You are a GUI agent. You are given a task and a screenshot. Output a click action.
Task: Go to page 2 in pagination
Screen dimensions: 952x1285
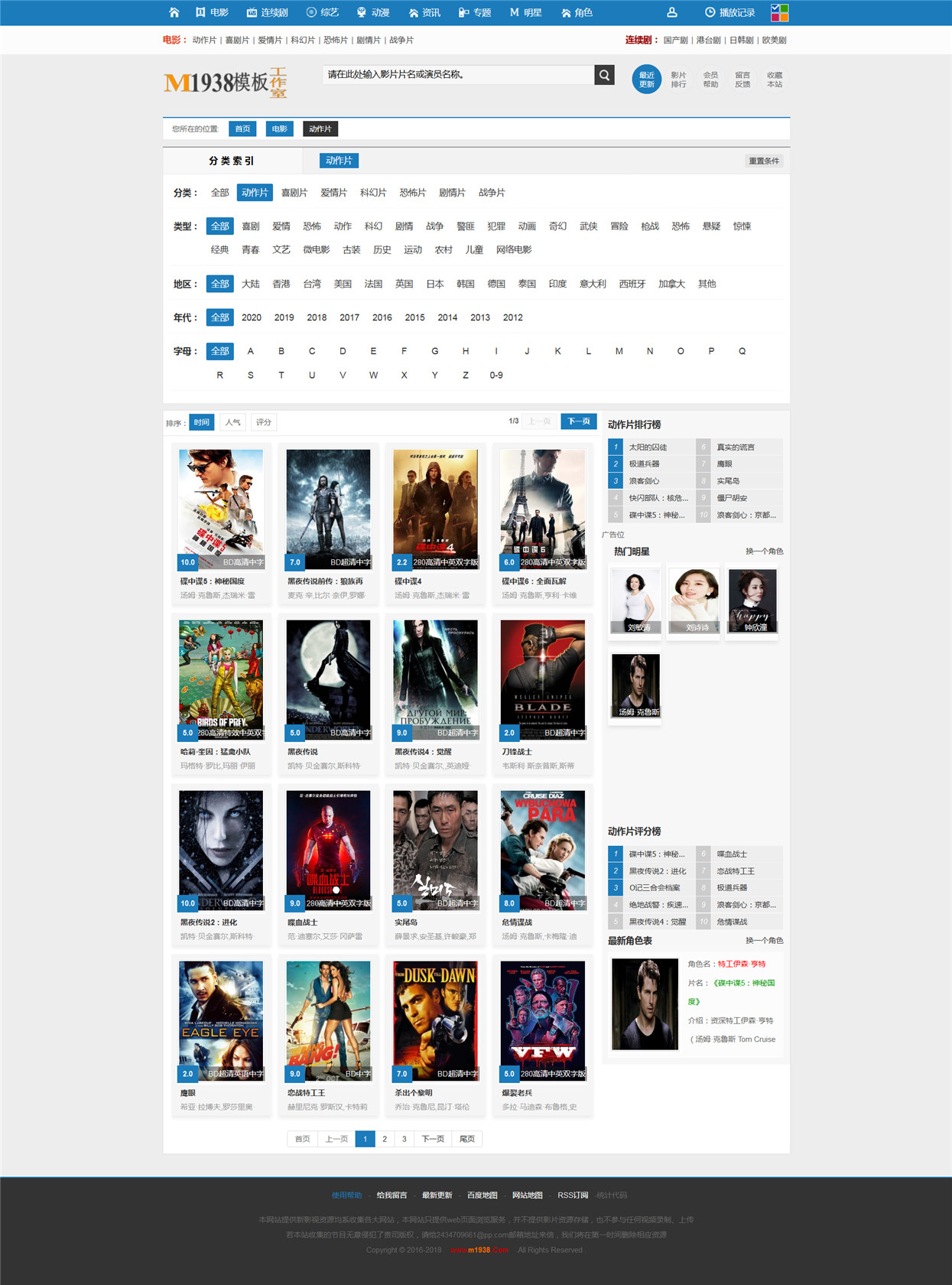(385, 1139)
